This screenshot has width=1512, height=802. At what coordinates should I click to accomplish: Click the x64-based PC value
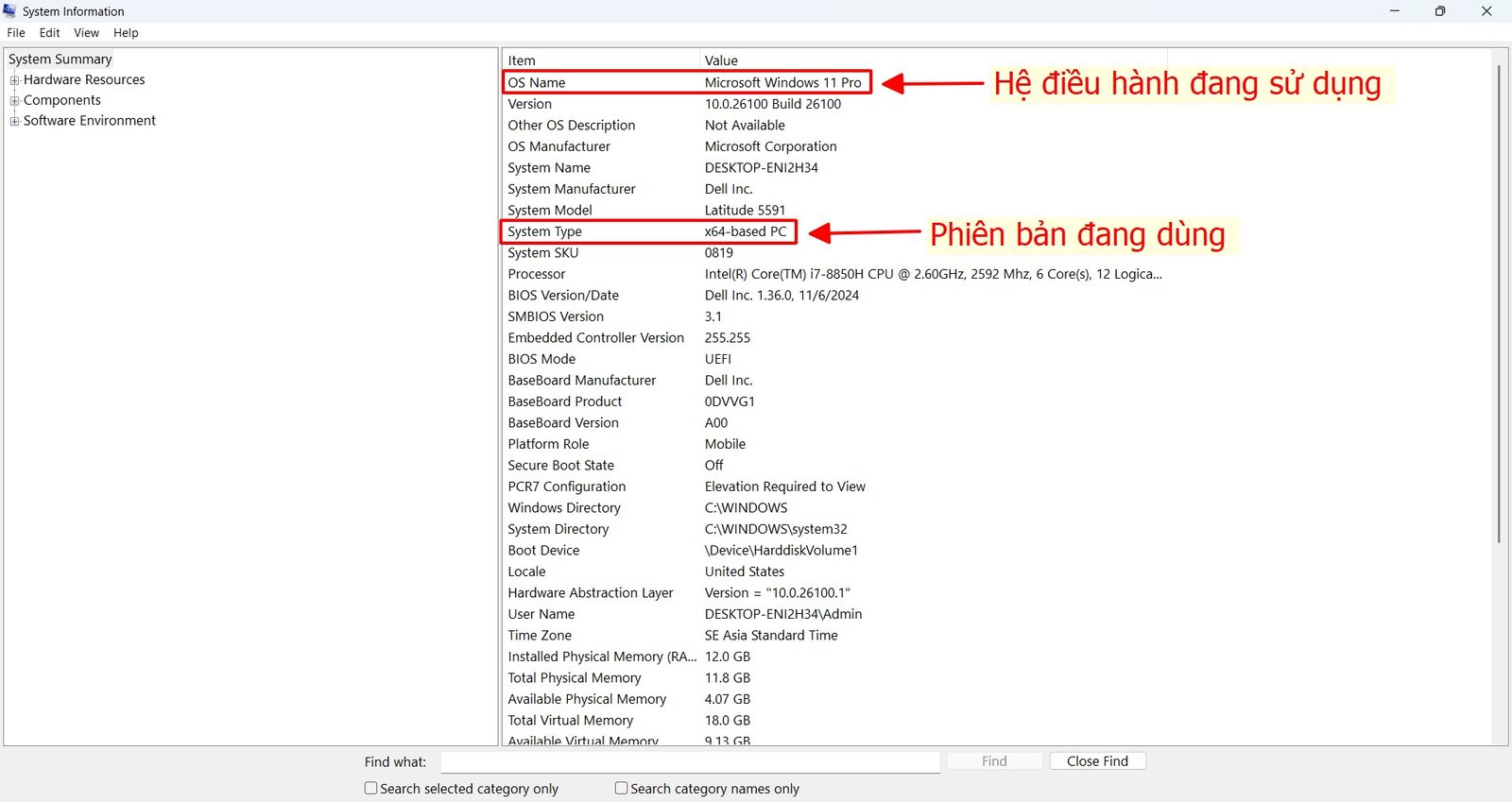(x=745, y=231)
